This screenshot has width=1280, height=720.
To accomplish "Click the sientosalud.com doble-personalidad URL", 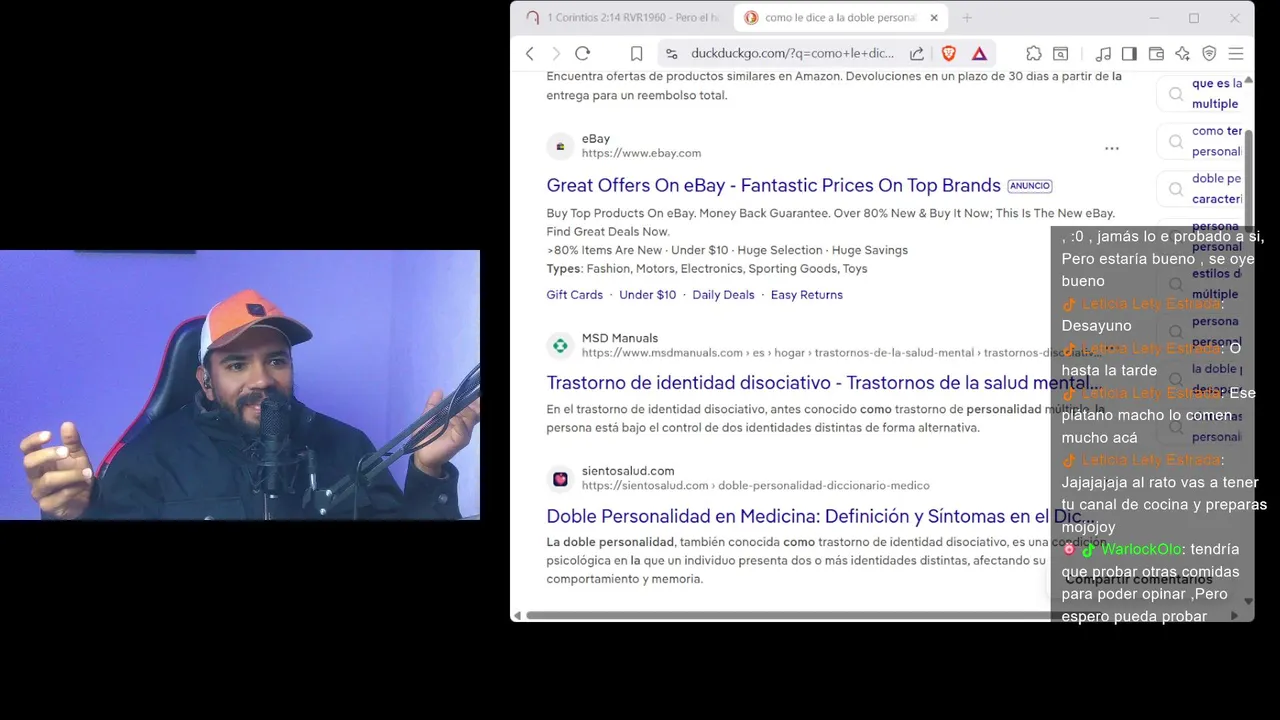I will (755, 486).
